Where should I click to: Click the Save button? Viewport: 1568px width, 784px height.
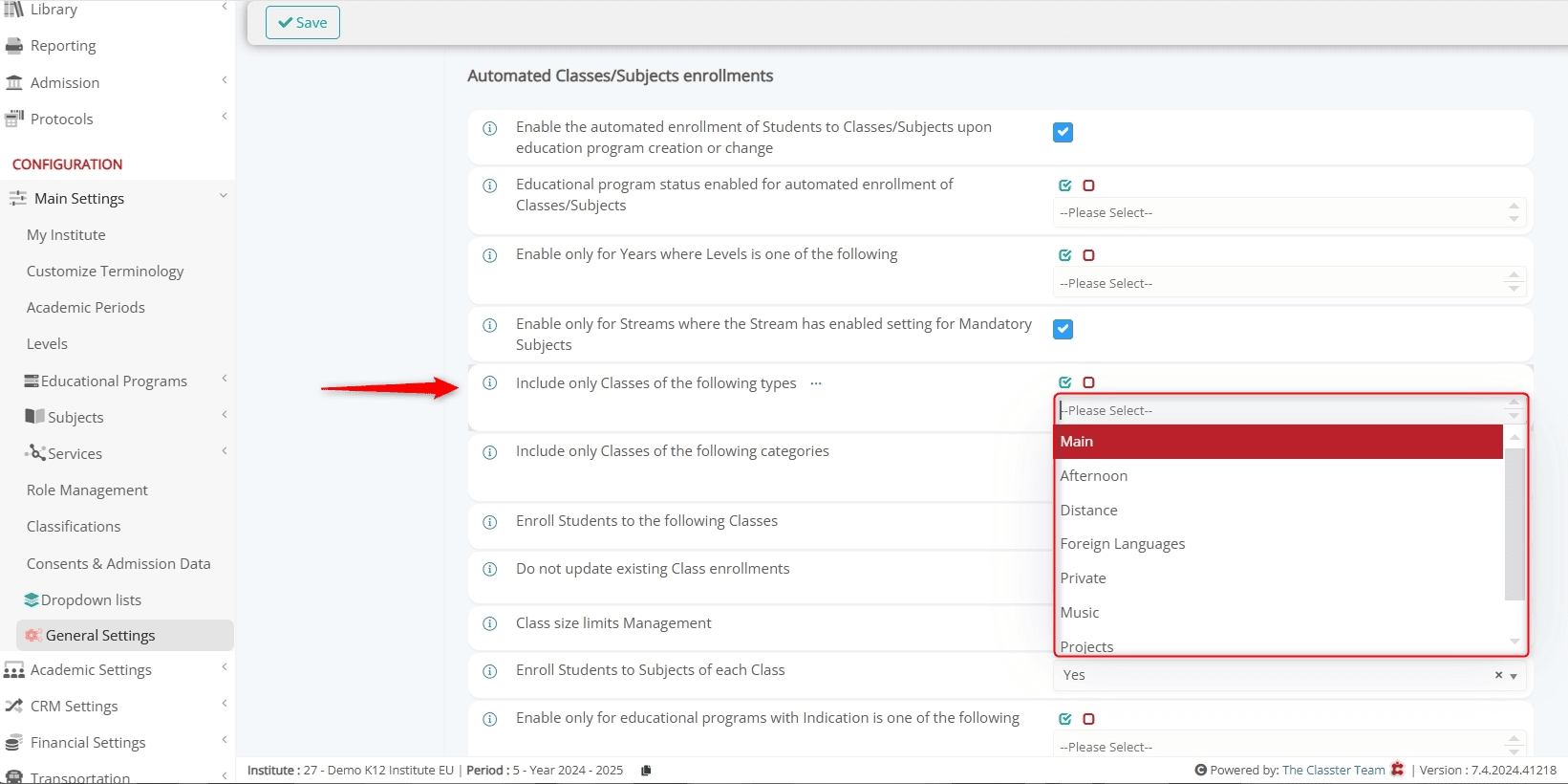point(303,23)
